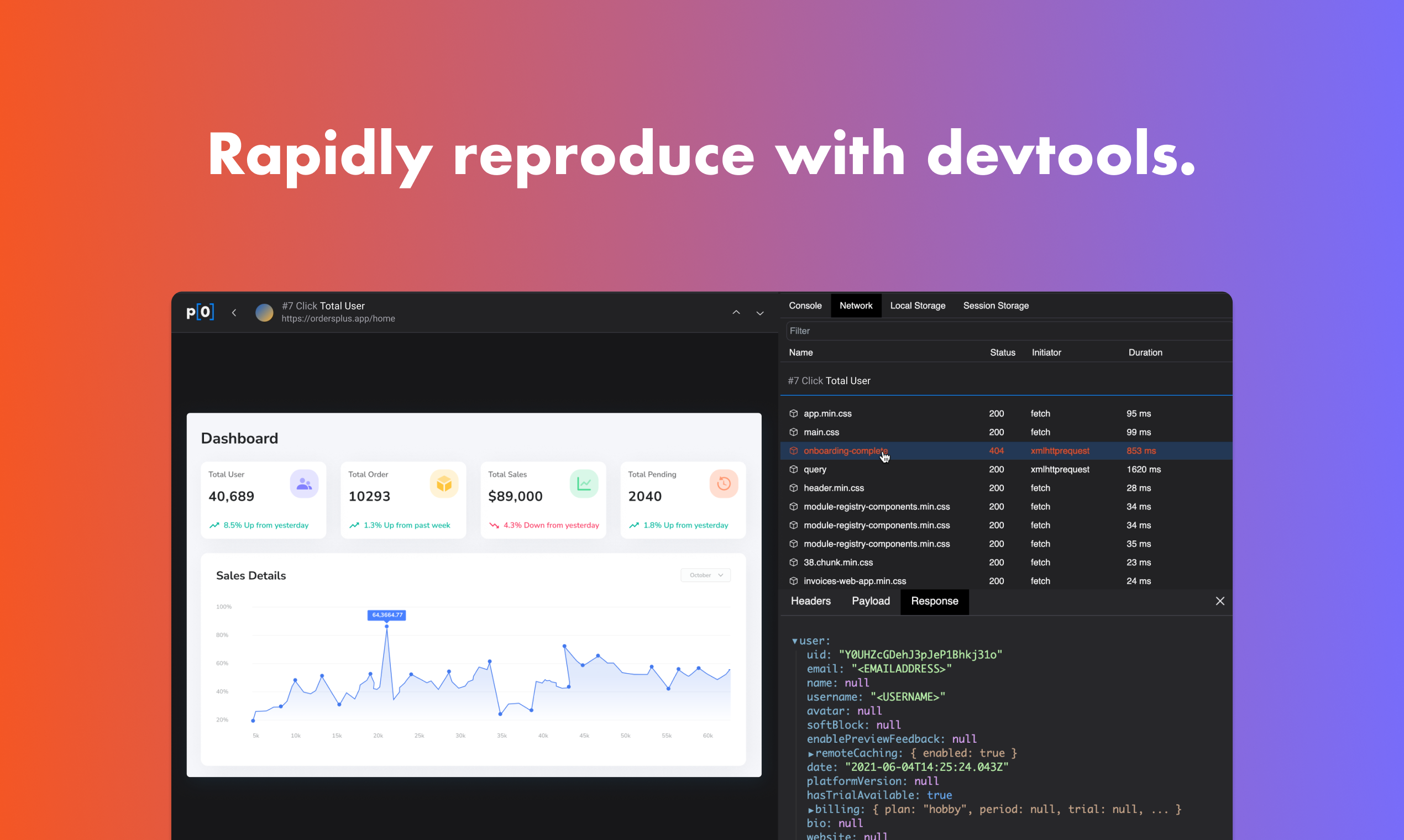Viewport: 1404px width, 840px height.
Task: Open the Local Storage tab
Action: [x=917, y=306]
